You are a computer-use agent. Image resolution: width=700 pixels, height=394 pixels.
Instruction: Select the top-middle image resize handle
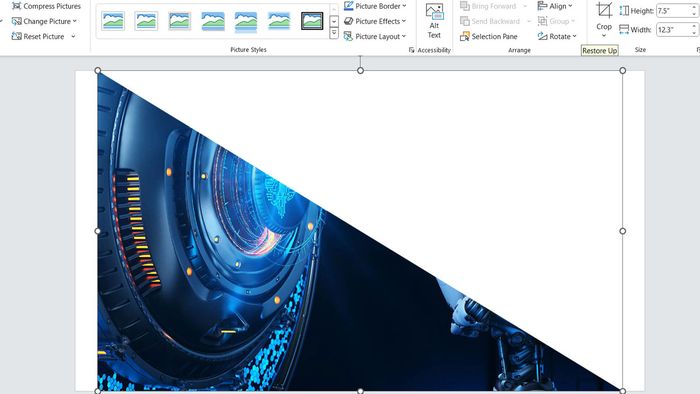[x=360, y=71]
